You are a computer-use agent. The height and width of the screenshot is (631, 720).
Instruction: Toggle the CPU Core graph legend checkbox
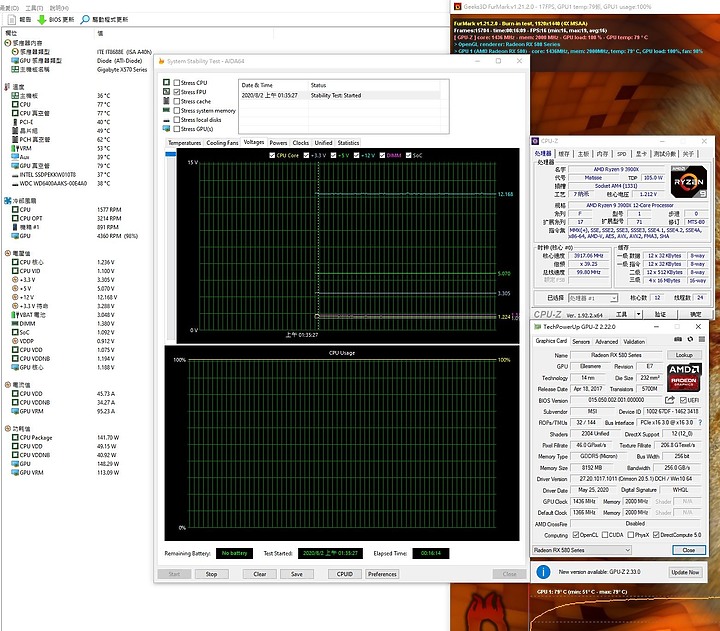point(272,155)
